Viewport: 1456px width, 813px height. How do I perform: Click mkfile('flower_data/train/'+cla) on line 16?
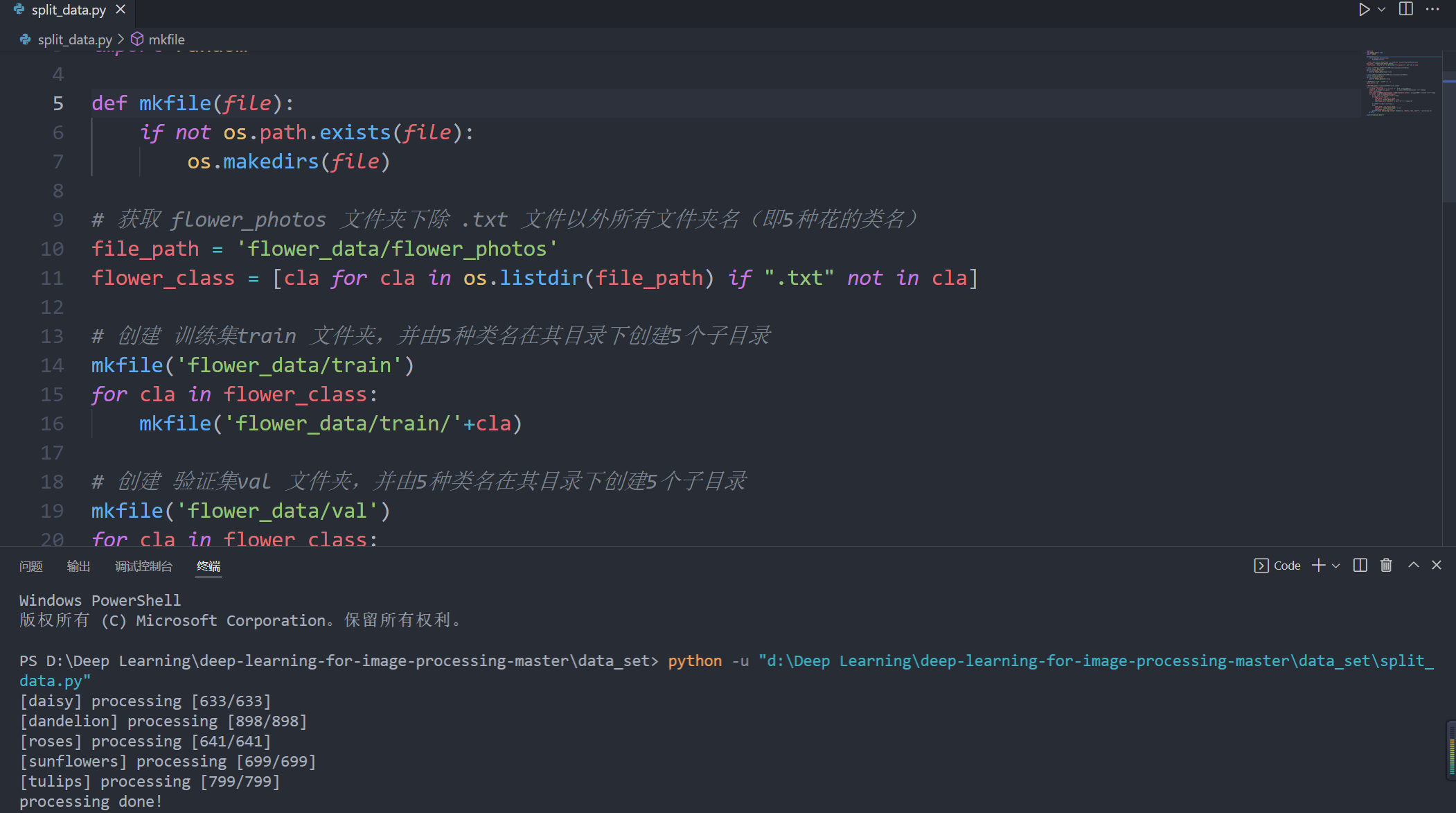pos(330,423)
